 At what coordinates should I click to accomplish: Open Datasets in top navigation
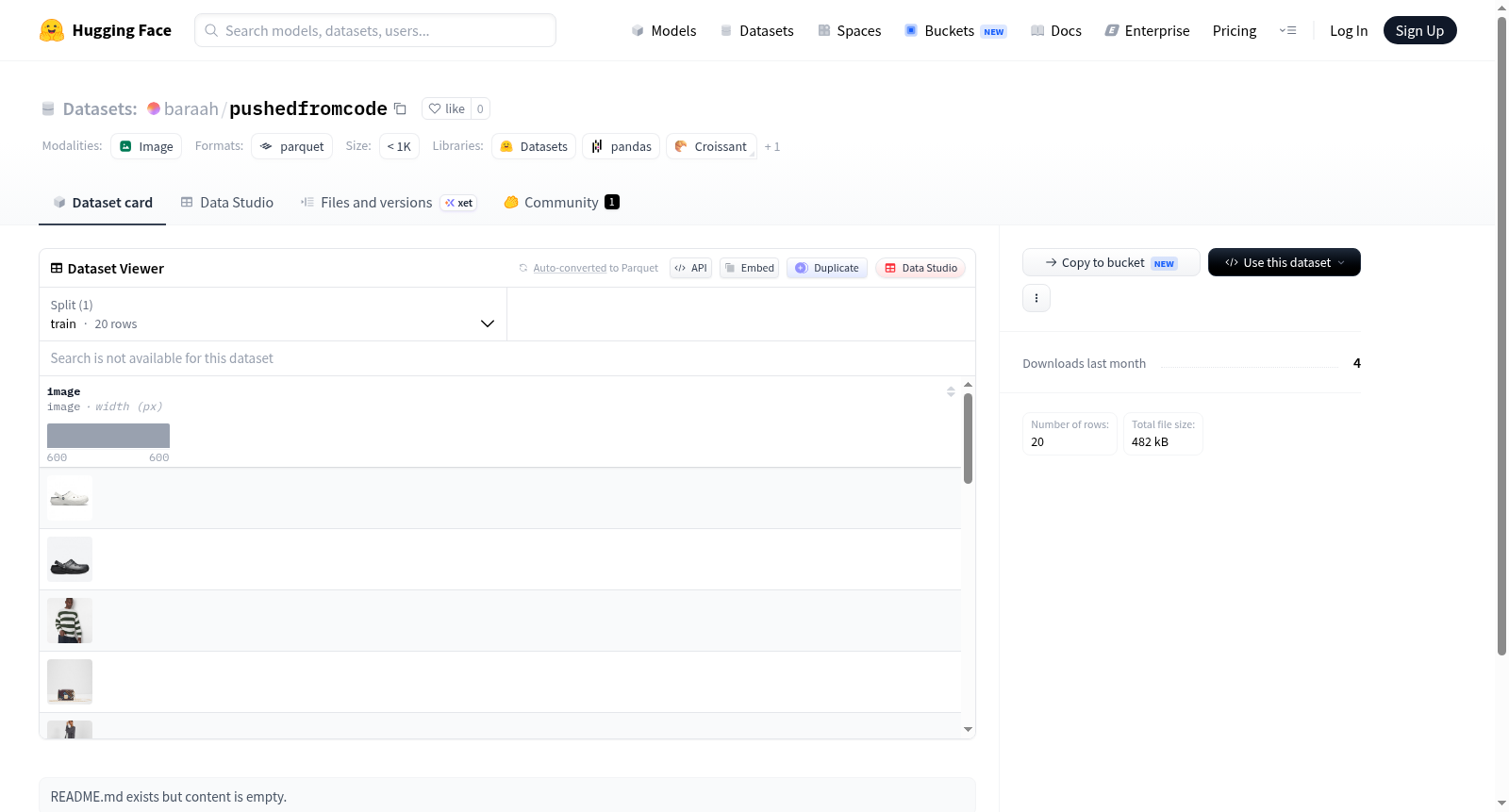point(756,30)
